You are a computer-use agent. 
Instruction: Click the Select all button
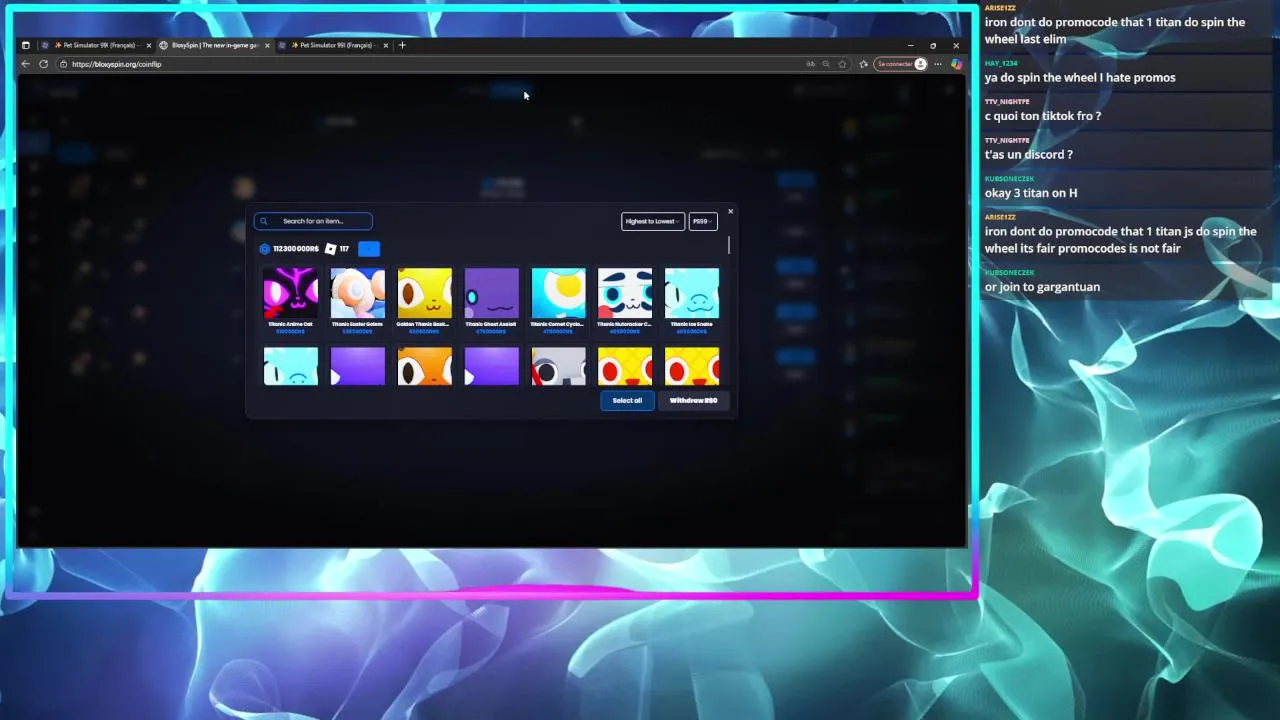(x=627, y=400)
